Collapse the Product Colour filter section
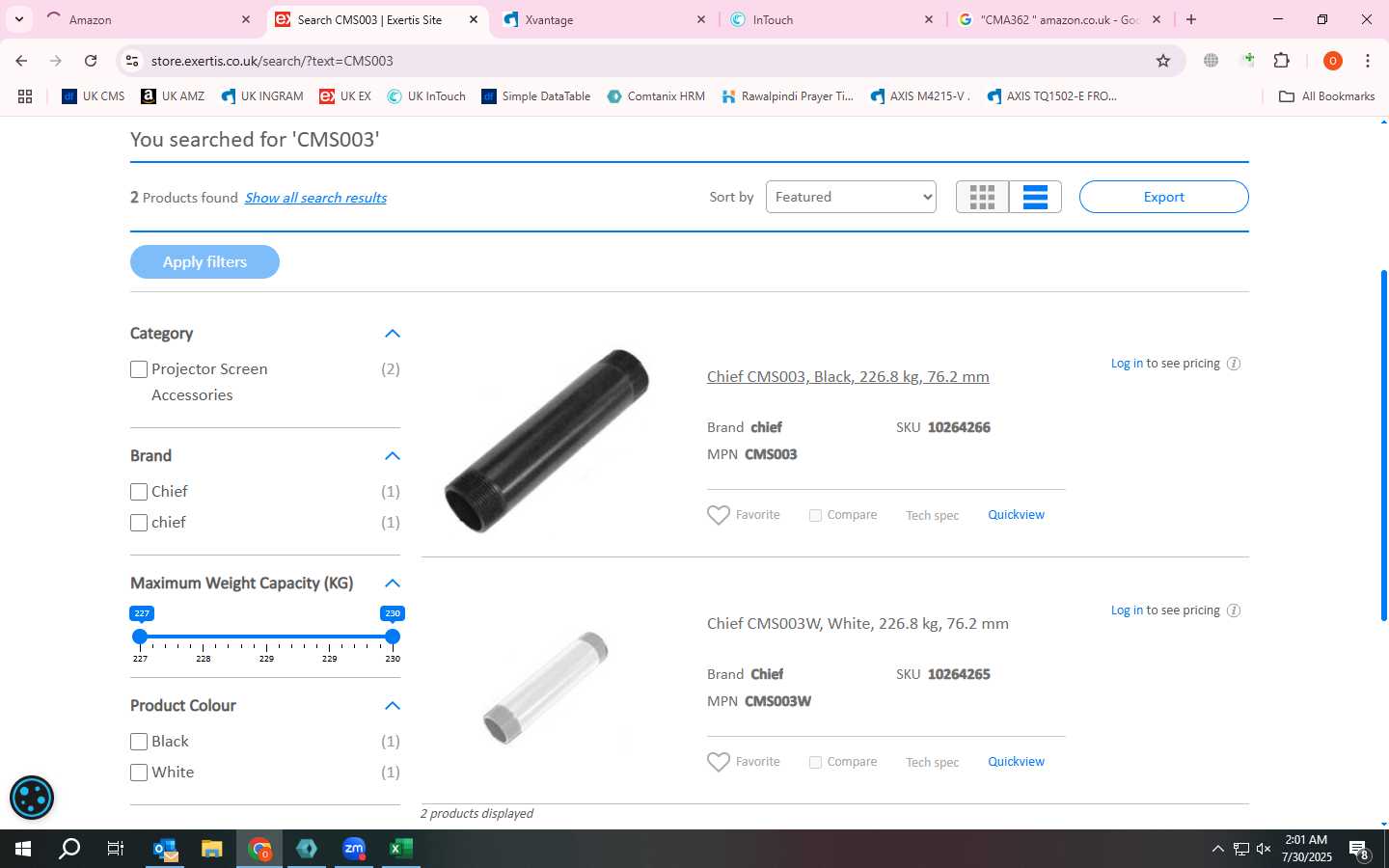Image resolution: width=1389 pixels, height=868 pixels. [x=392, y=706]
